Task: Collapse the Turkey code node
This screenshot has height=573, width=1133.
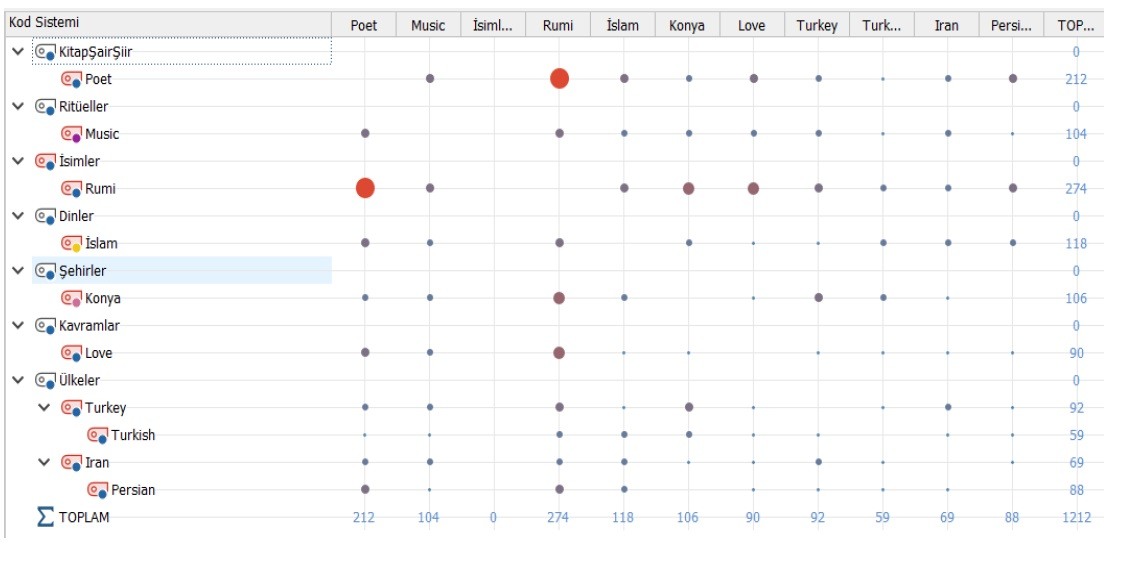Action: click(x=44, y=408)
